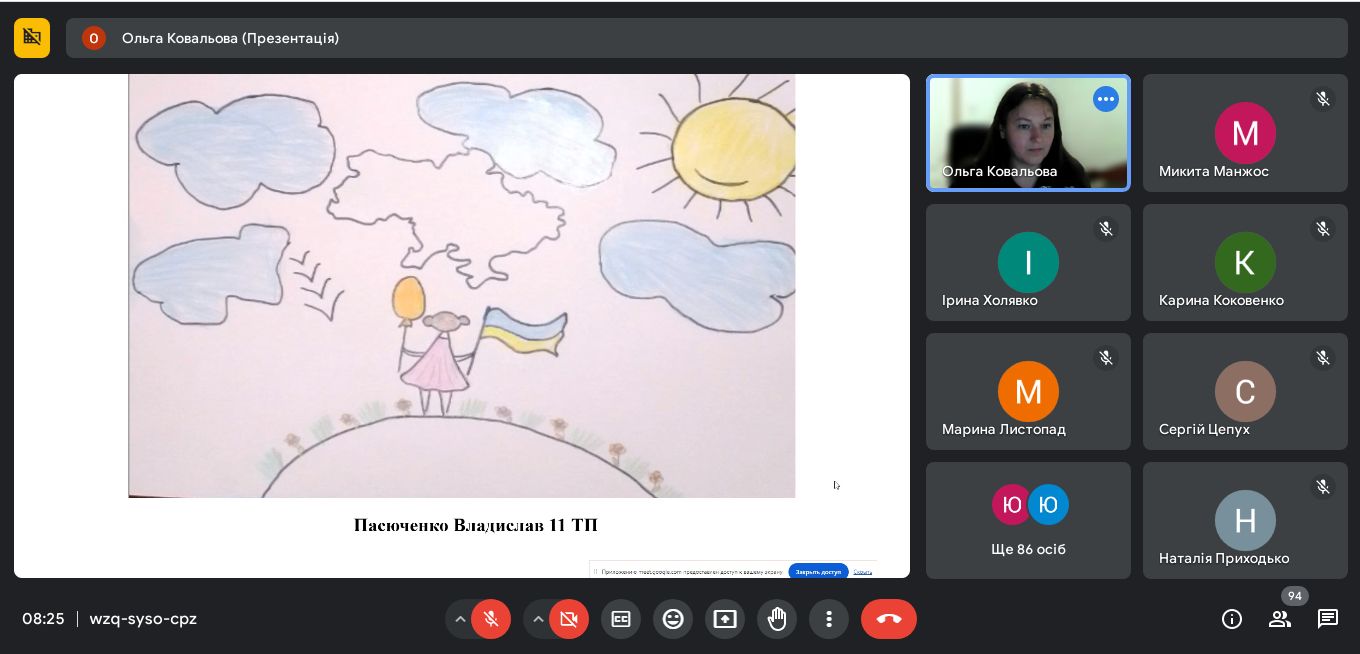Turn on the camera button
Image resolution: width=1360 pixels, height=654 pixels.
pyautogui.click(x=569, y=619)
